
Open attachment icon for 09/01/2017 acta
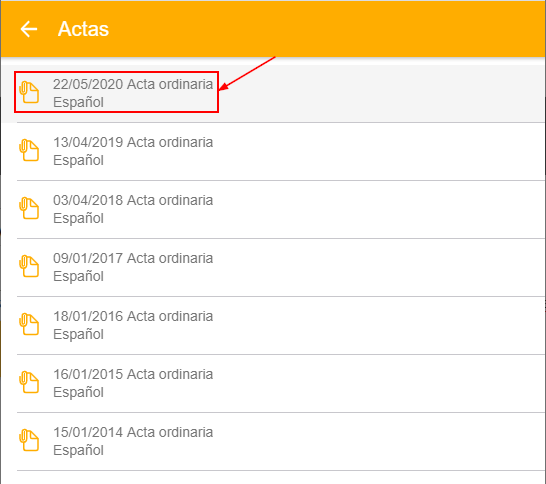(x=29, y=266)
